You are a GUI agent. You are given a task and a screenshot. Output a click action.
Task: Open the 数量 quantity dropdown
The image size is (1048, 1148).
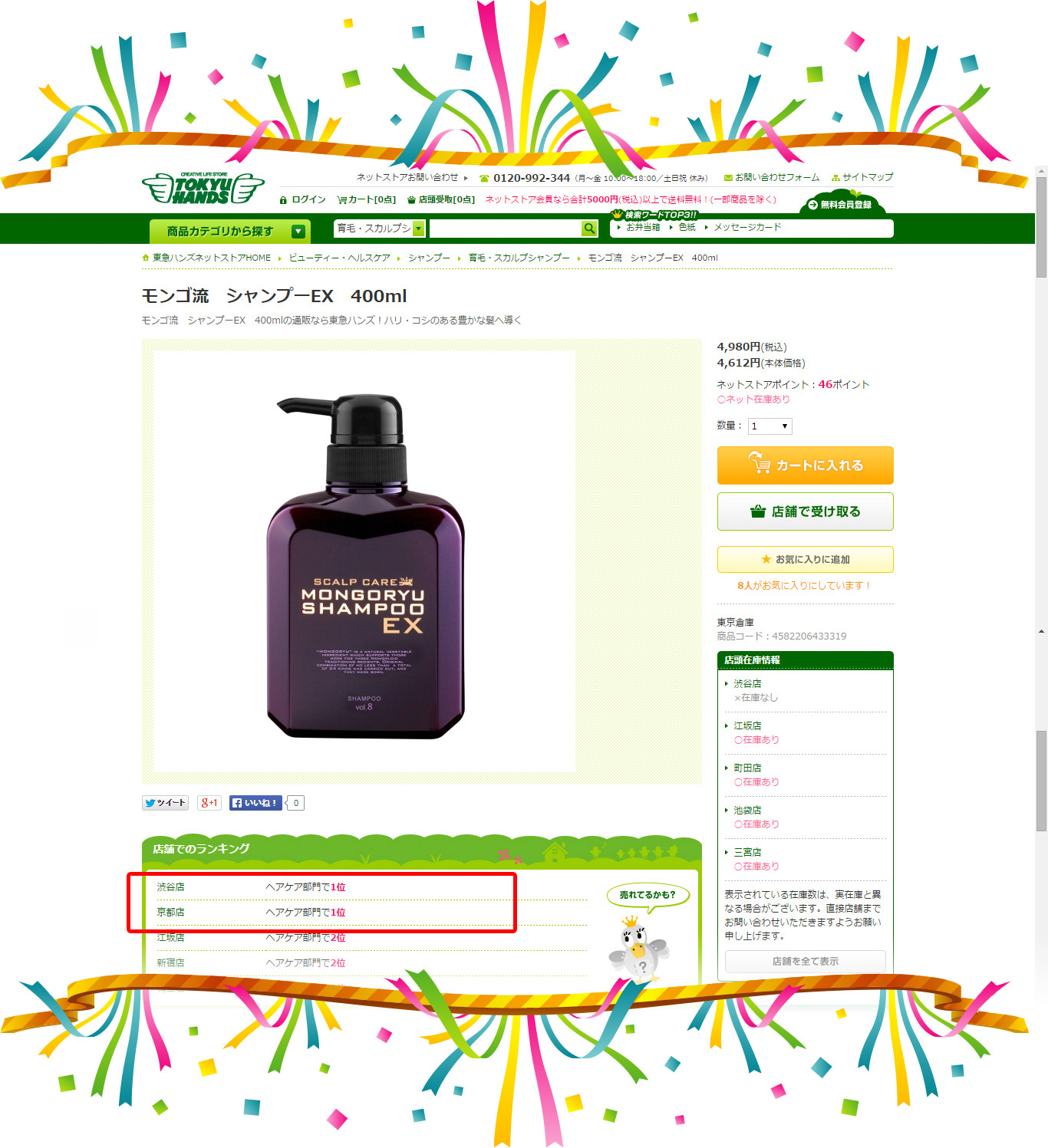[770, 426]
